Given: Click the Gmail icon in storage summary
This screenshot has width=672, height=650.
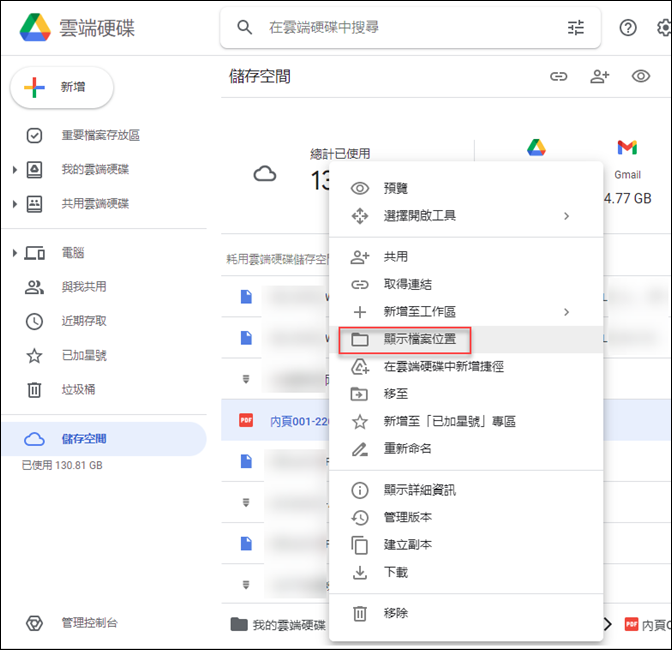Looking at the screenshot, I should [627, 147].
